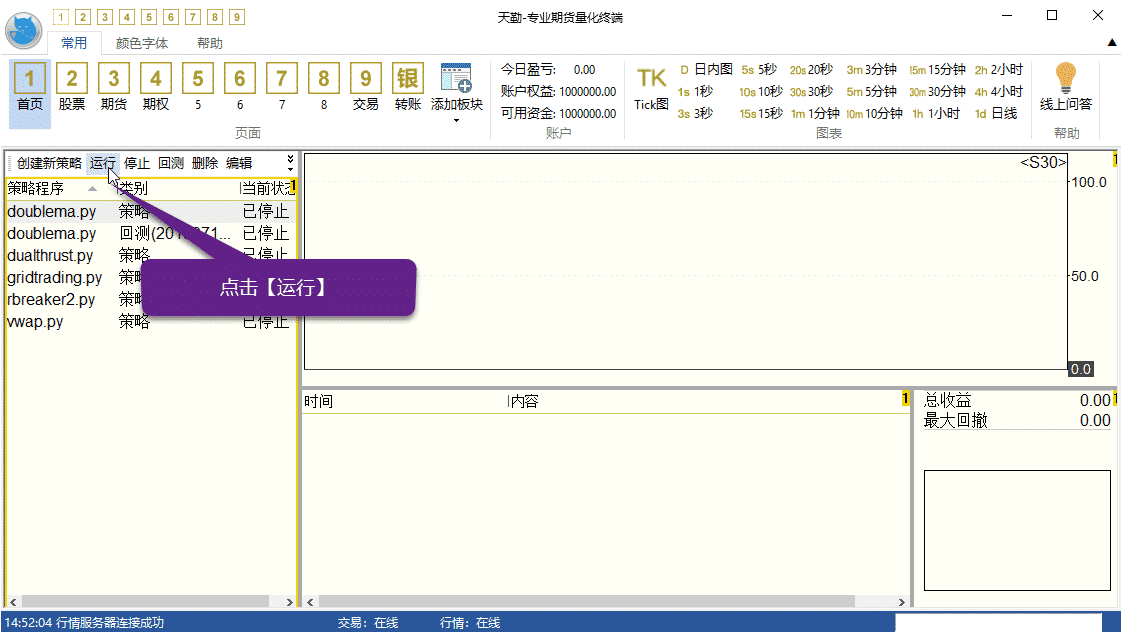Expand the 添加板块 dropdown arrow
Image resolution: width=1122 pixels, height=633 pixels.
[456, 120]
